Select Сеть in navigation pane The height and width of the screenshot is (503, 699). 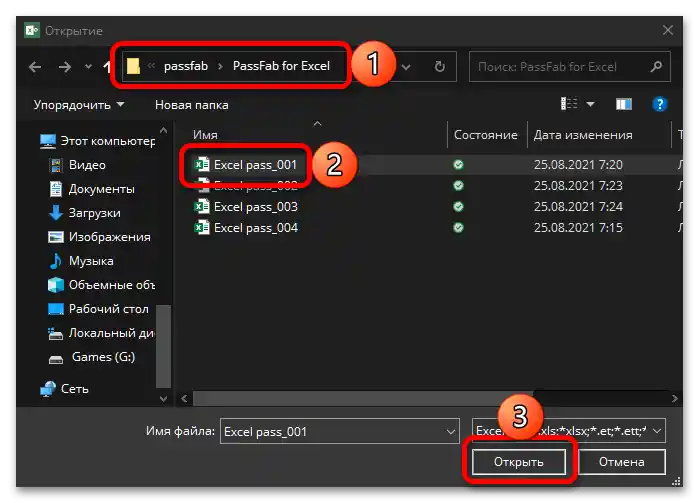pyautogui.click(x=64, y=389)
